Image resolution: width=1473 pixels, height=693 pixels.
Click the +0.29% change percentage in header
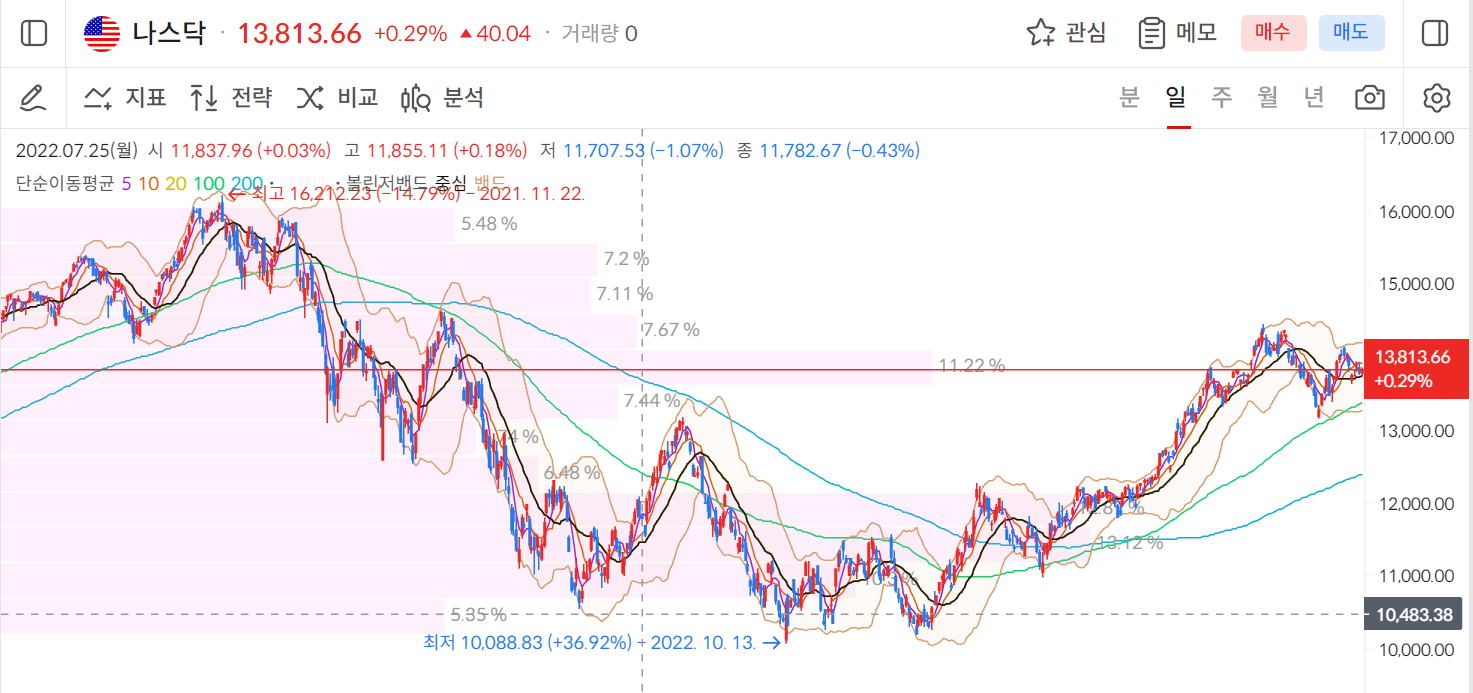410,33
